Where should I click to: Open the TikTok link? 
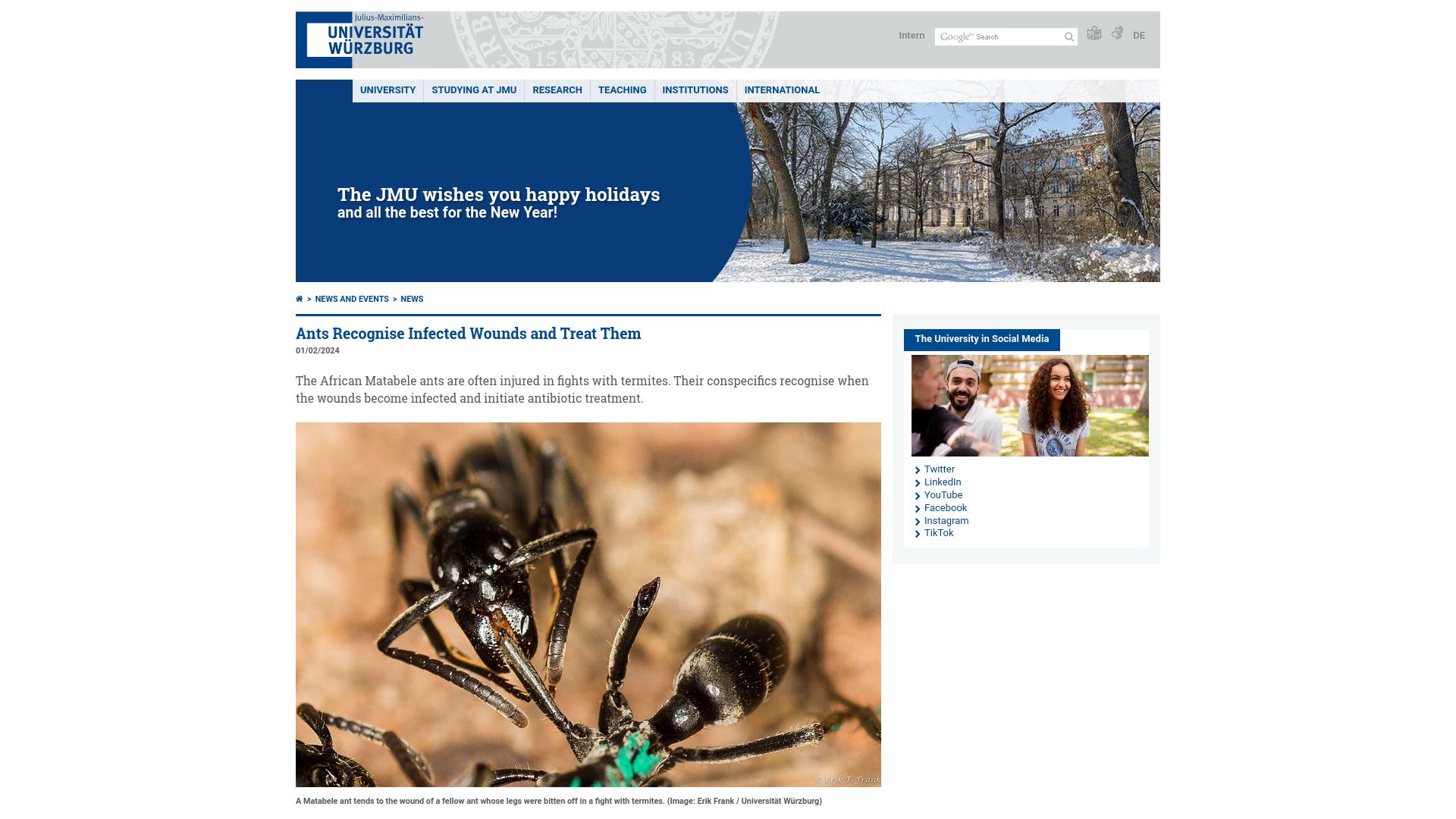coord(939,533)
